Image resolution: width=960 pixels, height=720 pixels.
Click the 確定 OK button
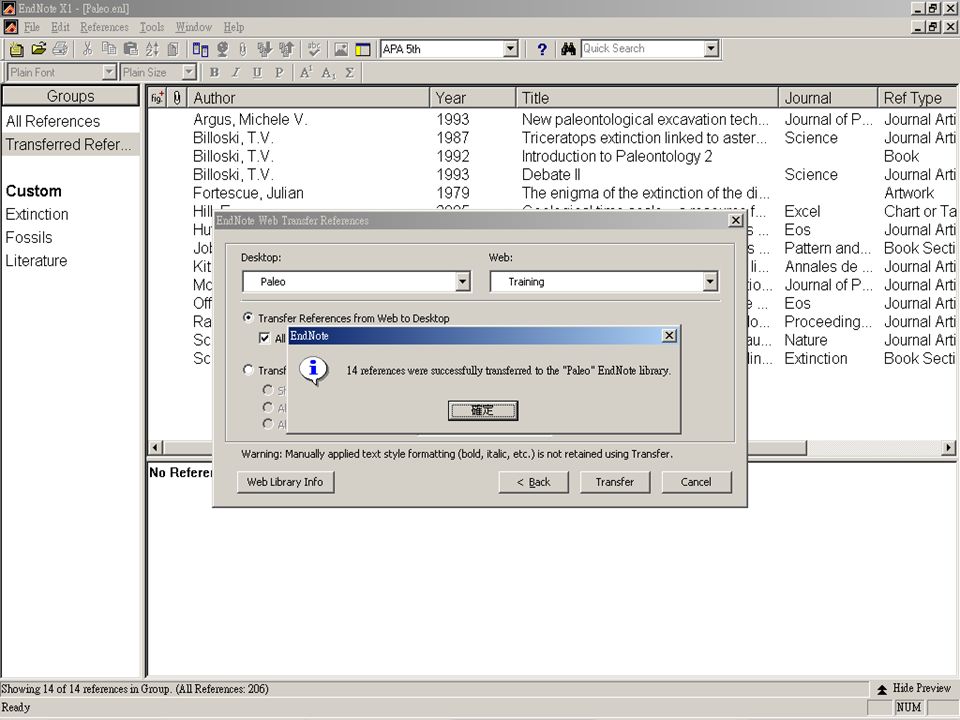coord(482,410)
